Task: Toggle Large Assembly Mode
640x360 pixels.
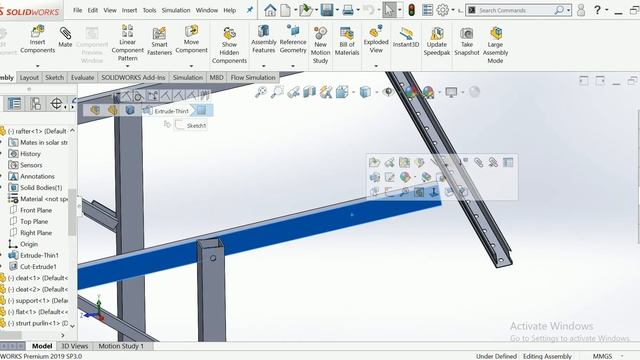Action: click(495, 45)
